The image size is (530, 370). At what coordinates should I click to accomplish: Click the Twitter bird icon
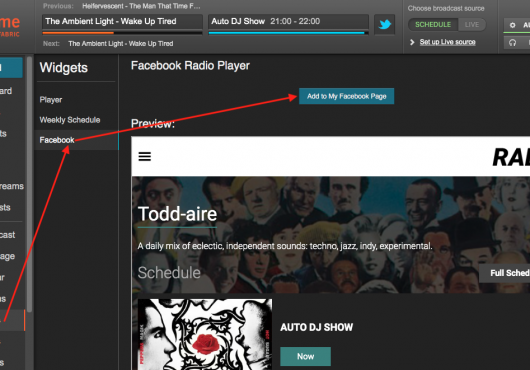385,24
